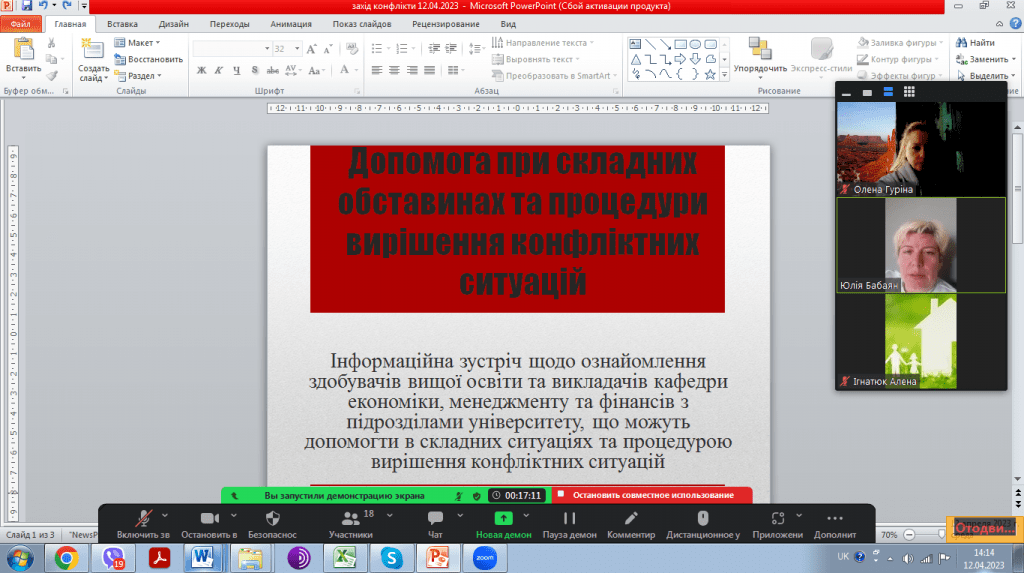Open the Участники participants panel
The image size is (1024, 573).
click(x=351, y=518)
